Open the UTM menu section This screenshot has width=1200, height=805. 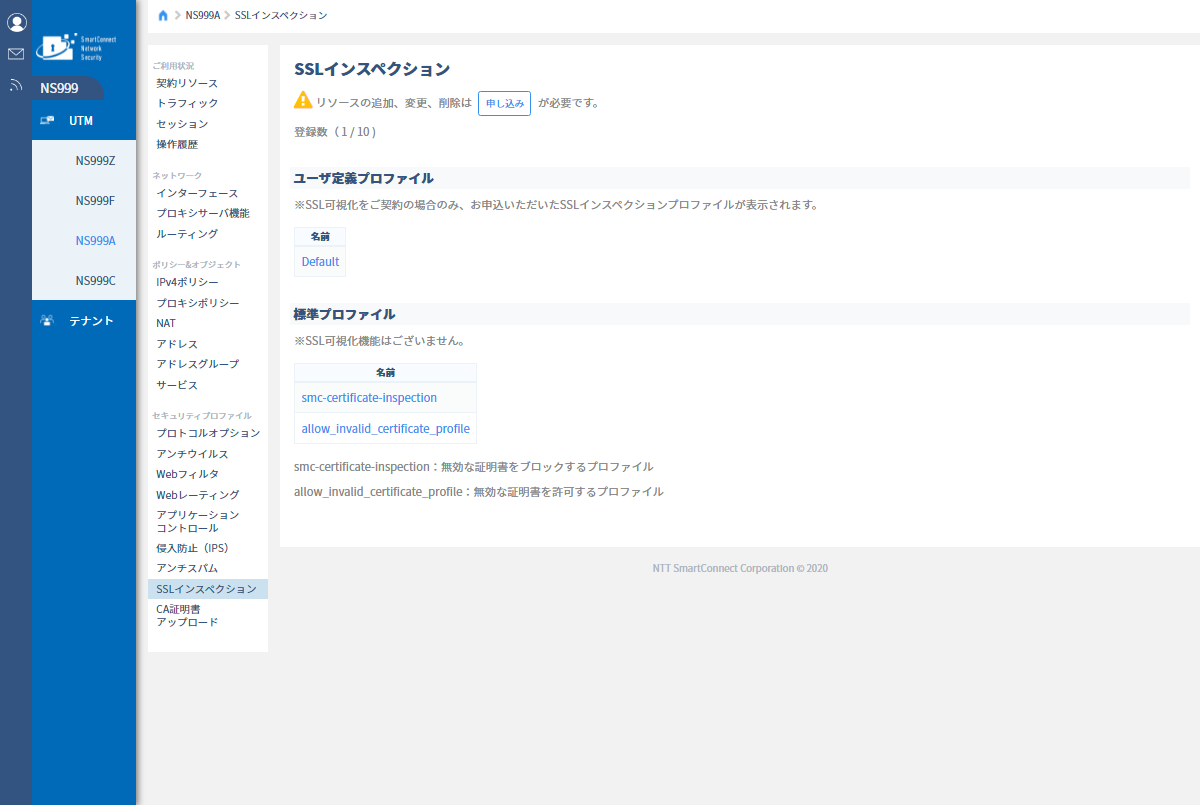pos(84,120)
